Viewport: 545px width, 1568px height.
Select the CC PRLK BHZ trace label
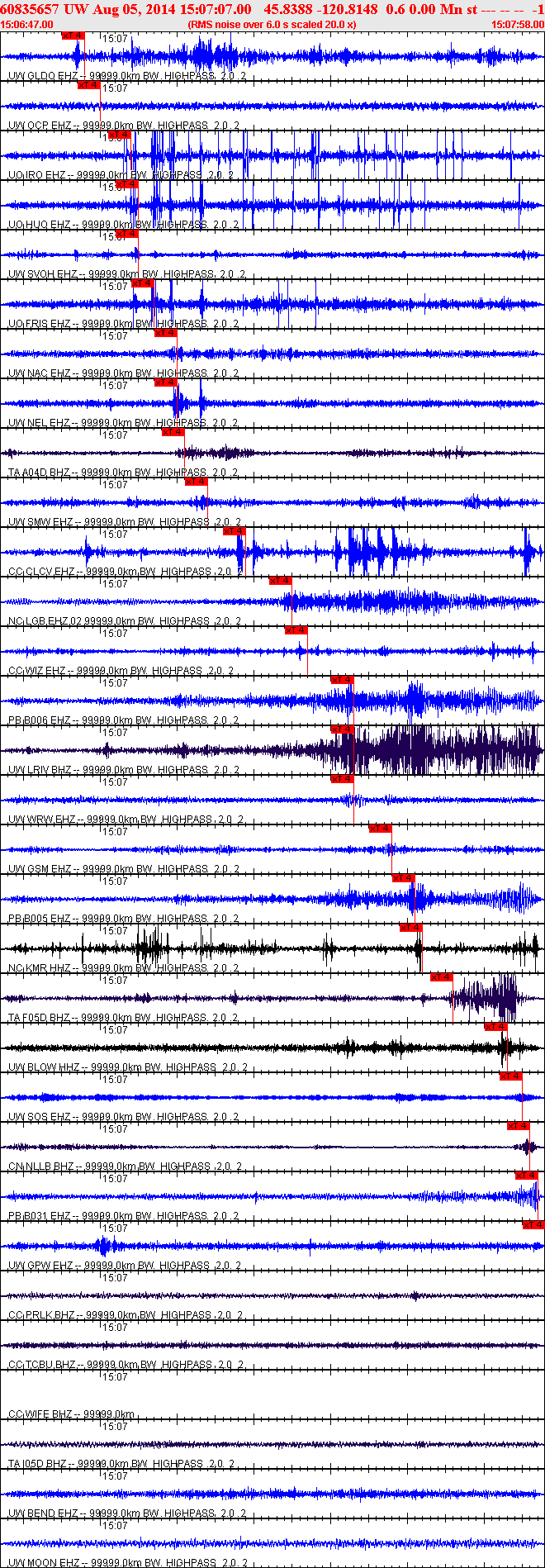tap(126, 1315)
